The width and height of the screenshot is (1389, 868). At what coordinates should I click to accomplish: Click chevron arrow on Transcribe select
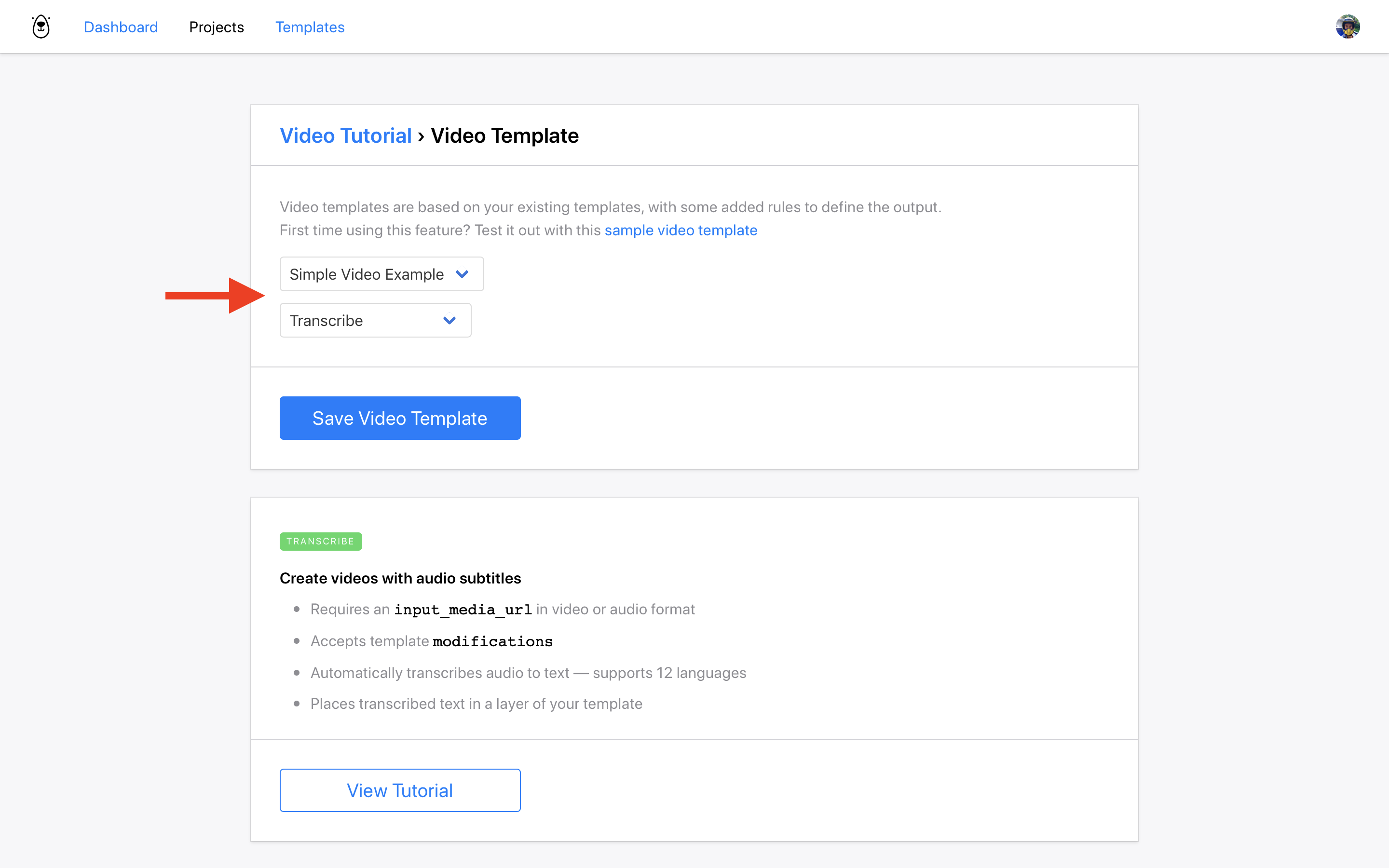tap(449, 320)
